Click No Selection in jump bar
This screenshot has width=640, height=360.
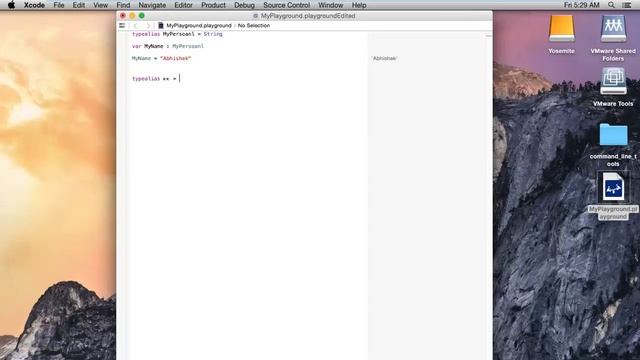(x=254, y=25)
